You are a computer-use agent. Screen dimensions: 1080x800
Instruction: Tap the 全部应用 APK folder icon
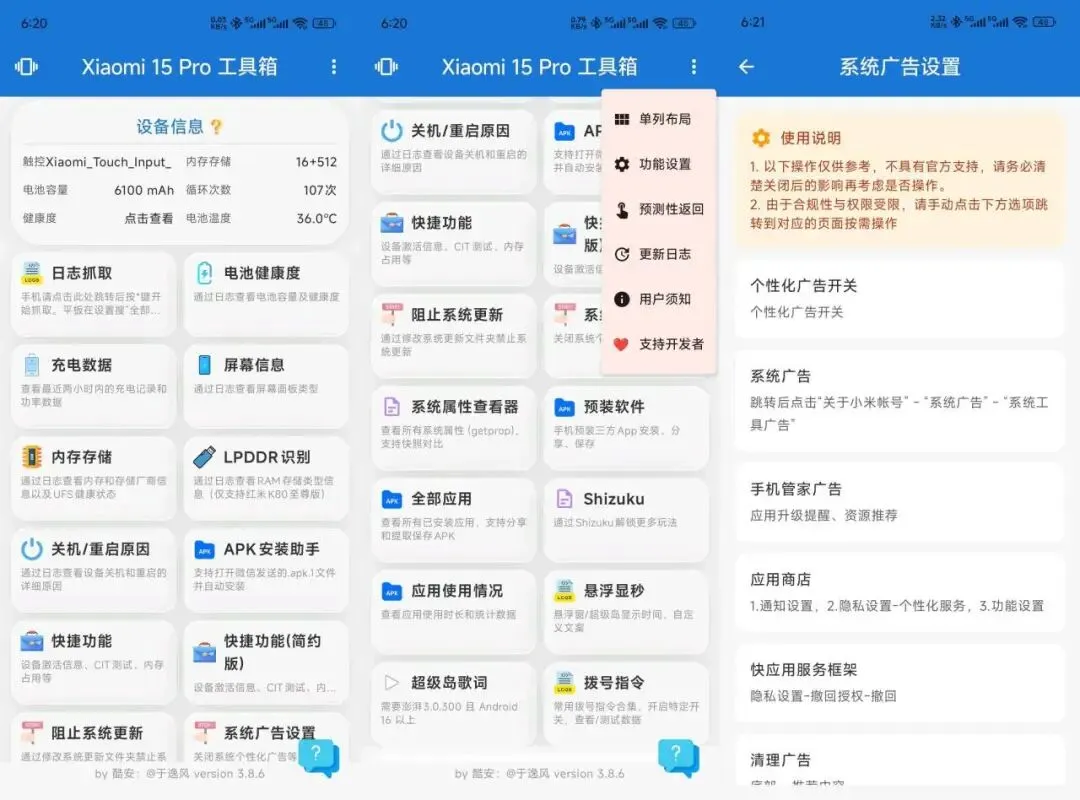tap(391, 499)
